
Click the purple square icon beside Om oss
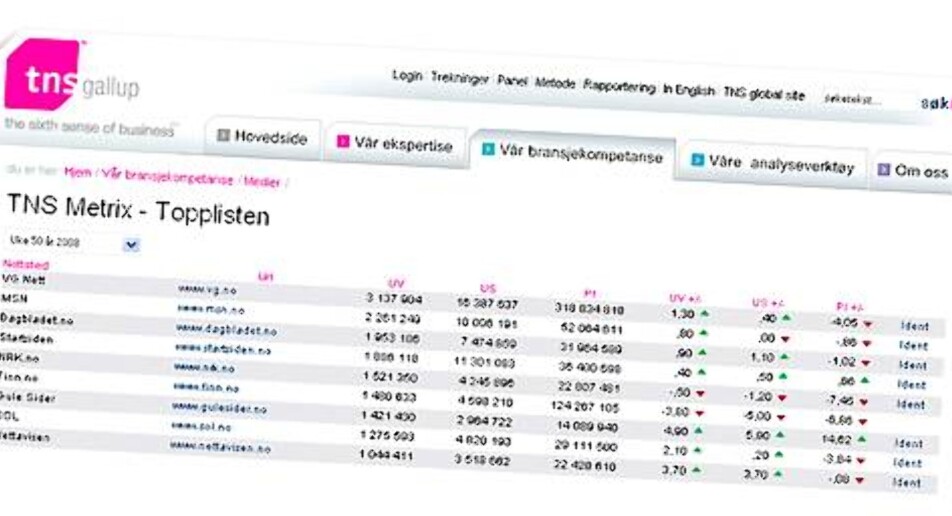(x=883, y=170)
